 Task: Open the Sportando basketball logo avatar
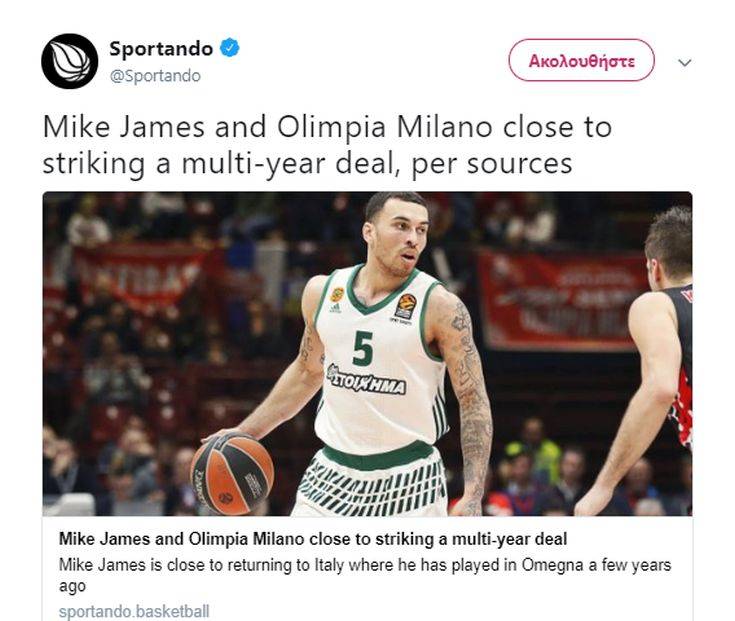70,61
